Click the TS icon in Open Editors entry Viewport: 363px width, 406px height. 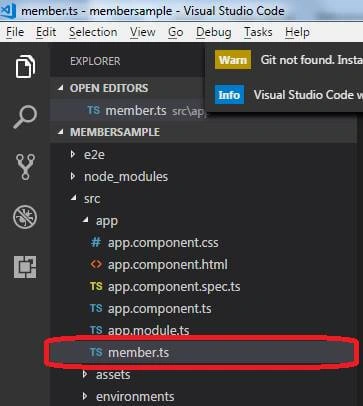94,110
